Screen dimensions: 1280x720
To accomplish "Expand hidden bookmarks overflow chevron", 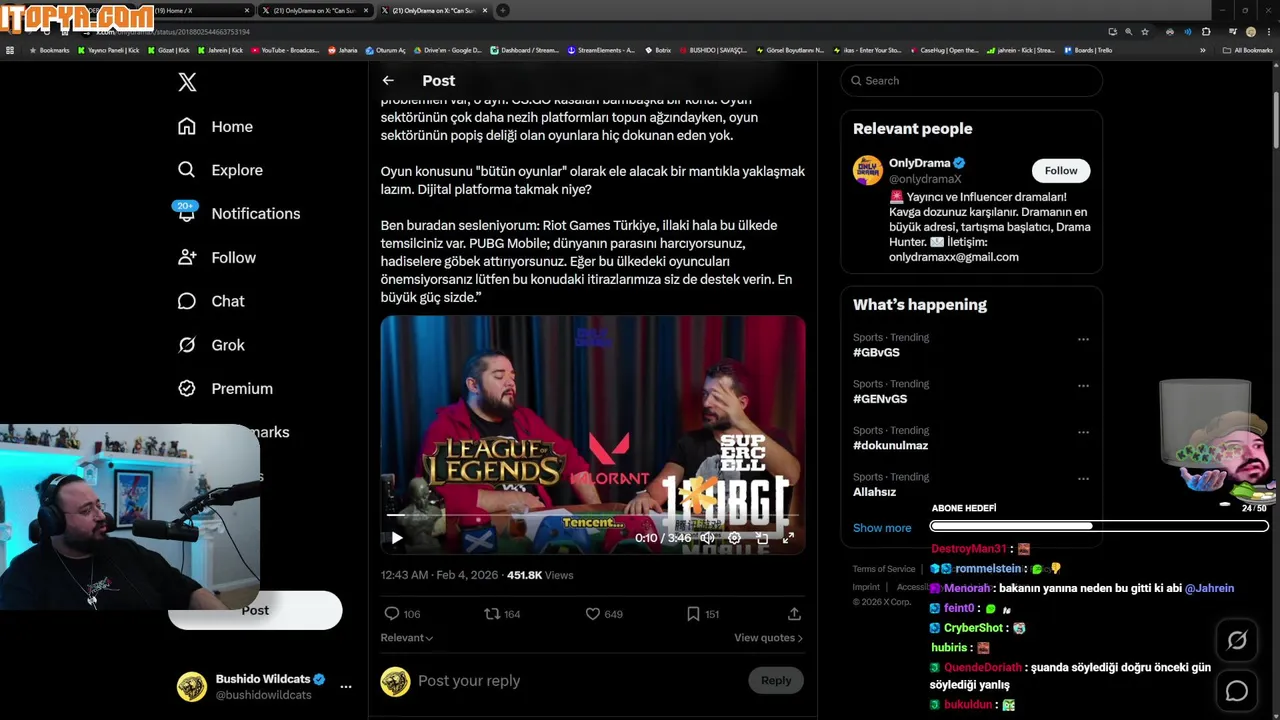I will 1203,50.
